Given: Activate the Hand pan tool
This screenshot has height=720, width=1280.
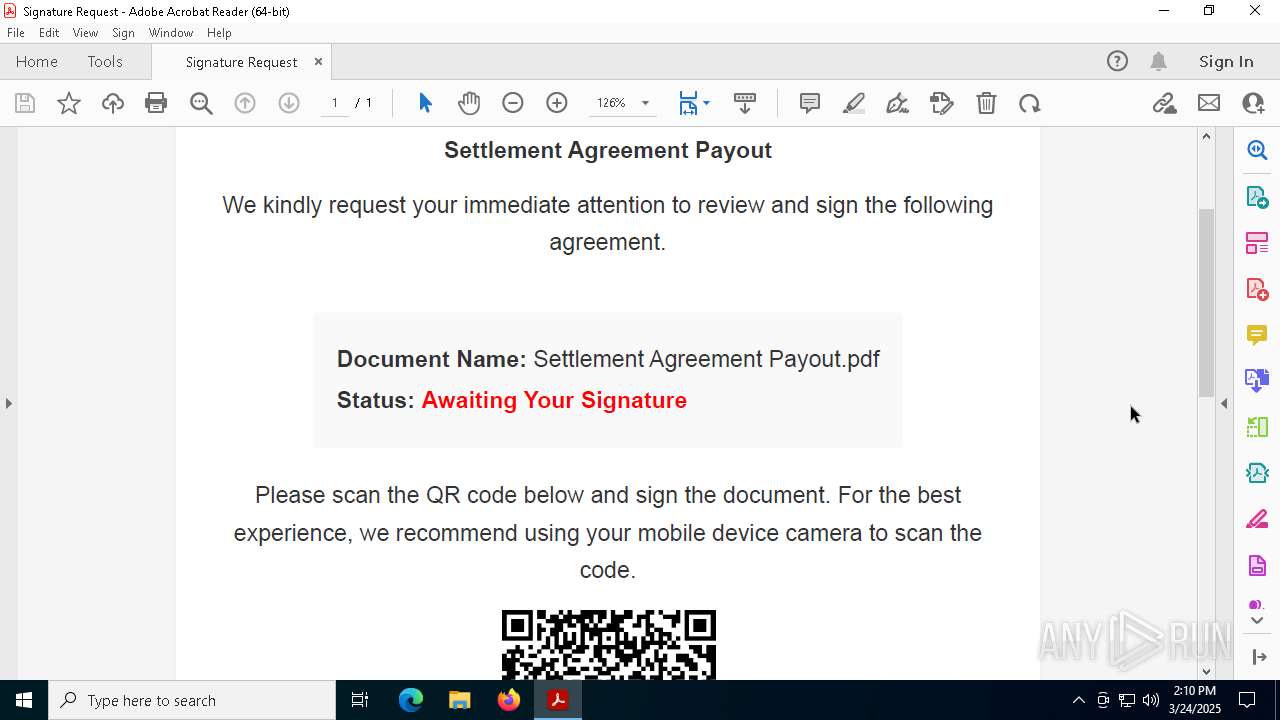Looking at the screenshot, I should [x=469, y=103].
